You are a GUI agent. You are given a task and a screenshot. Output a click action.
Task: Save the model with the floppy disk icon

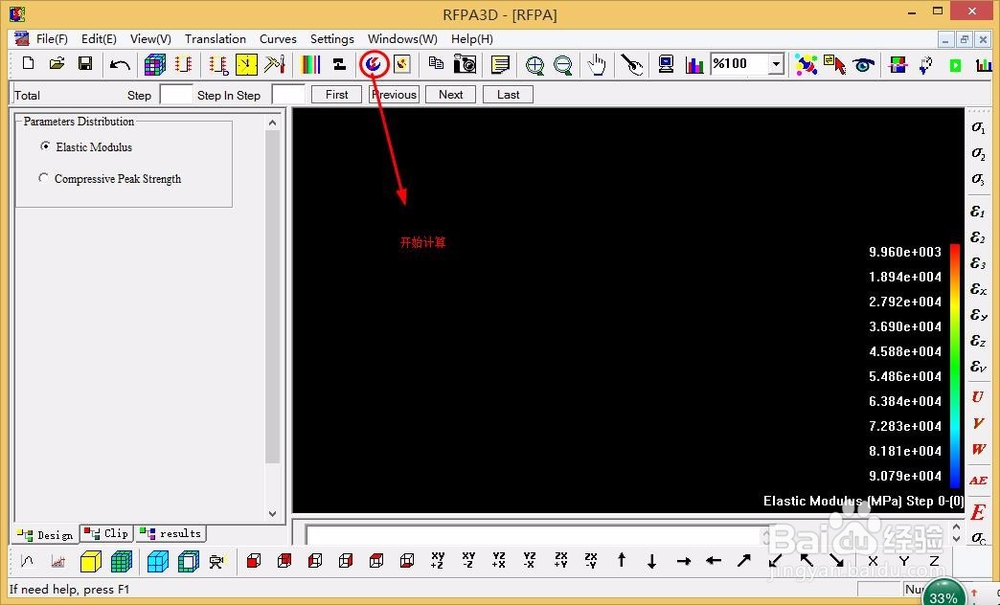[x=85, y=63]
